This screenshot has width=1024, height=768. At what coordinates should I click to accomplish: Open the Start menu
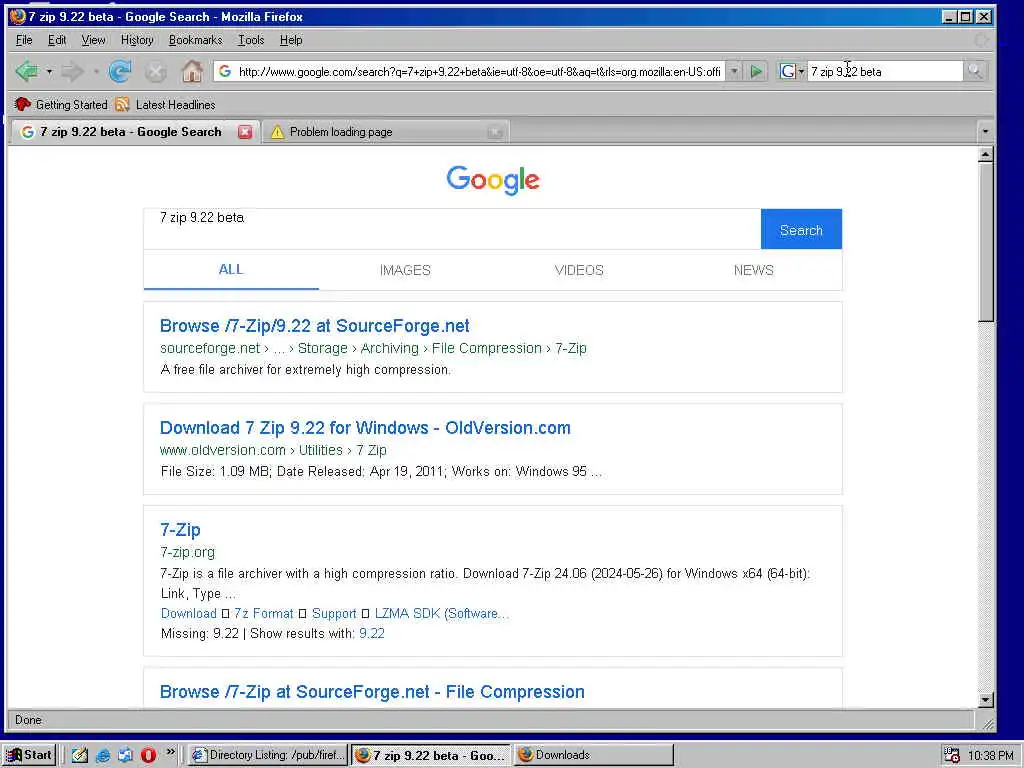29,755
